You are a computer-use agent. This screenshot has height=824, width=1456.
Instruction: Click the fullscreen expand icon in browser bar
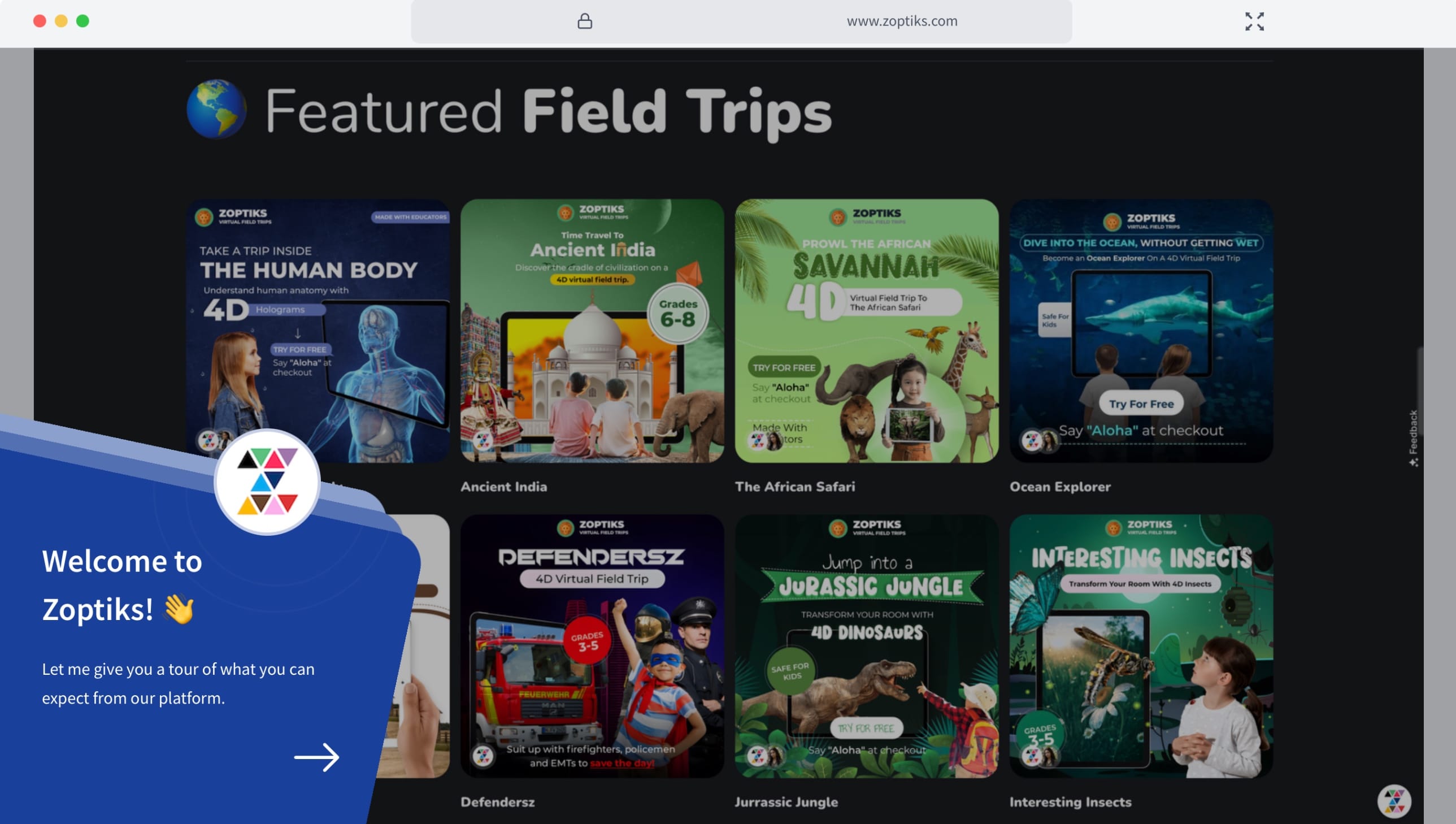(x=1254, y=21)
